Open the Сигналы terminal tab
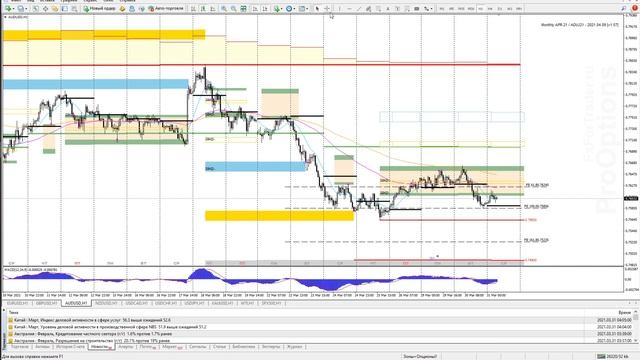Image resolution: width=640 pixels, height=360 pixels. coord(198,347)
